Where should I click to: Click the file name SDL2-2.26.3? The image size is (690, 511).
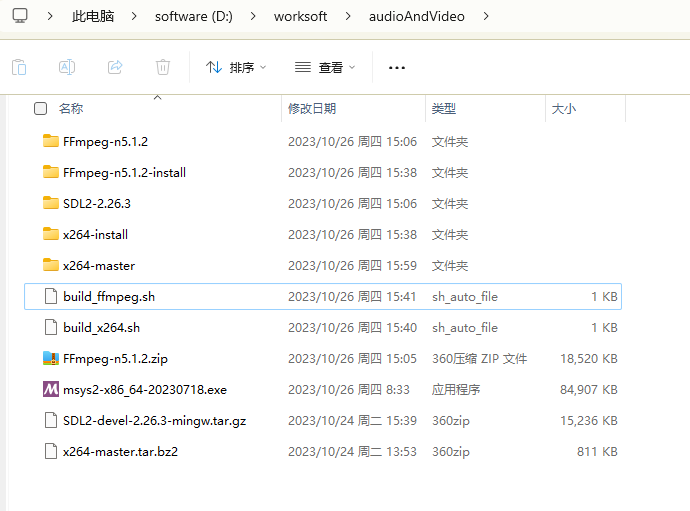tap(97, 204)
